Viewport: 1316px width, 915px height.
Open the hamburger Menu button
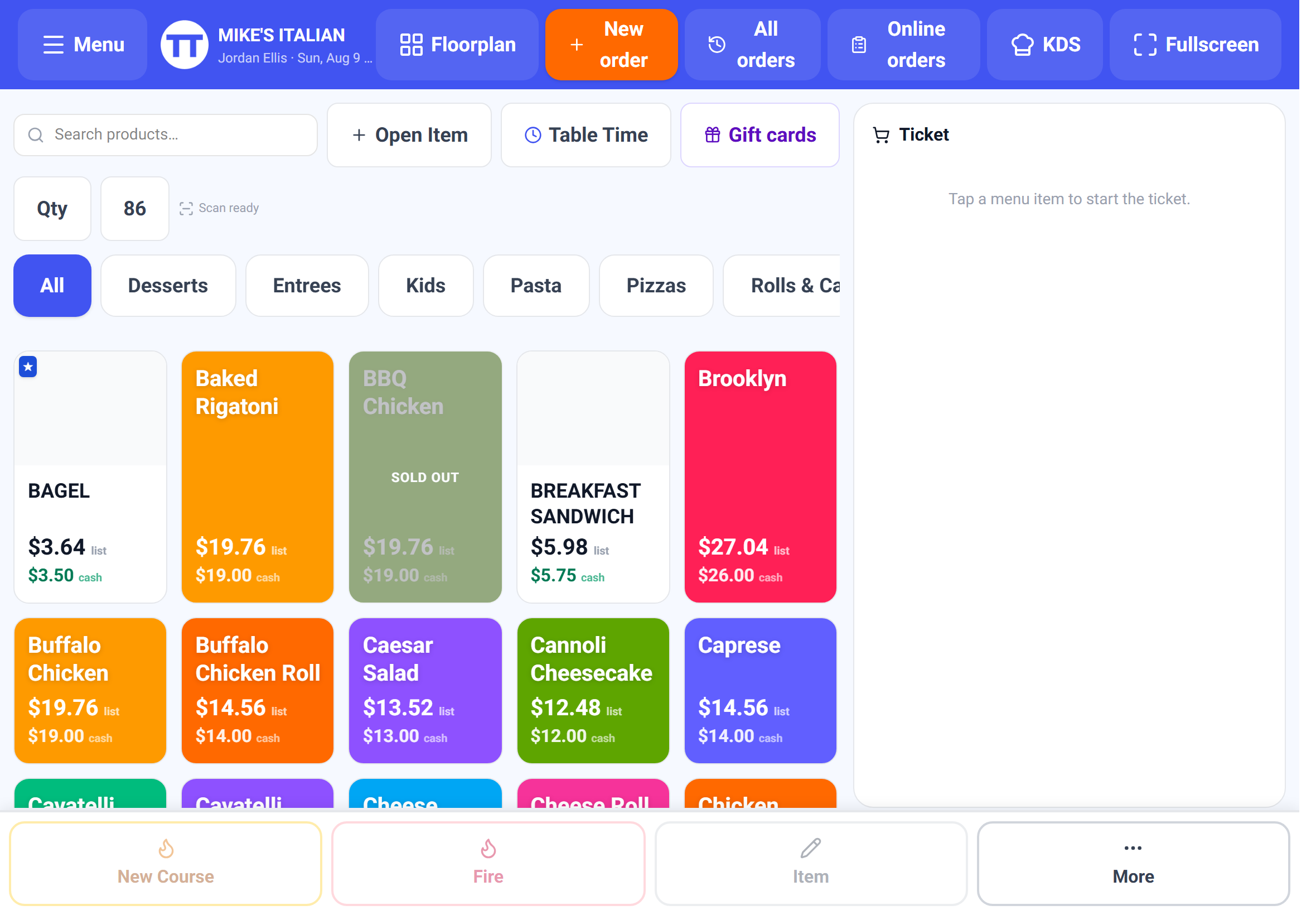point(83,44)
